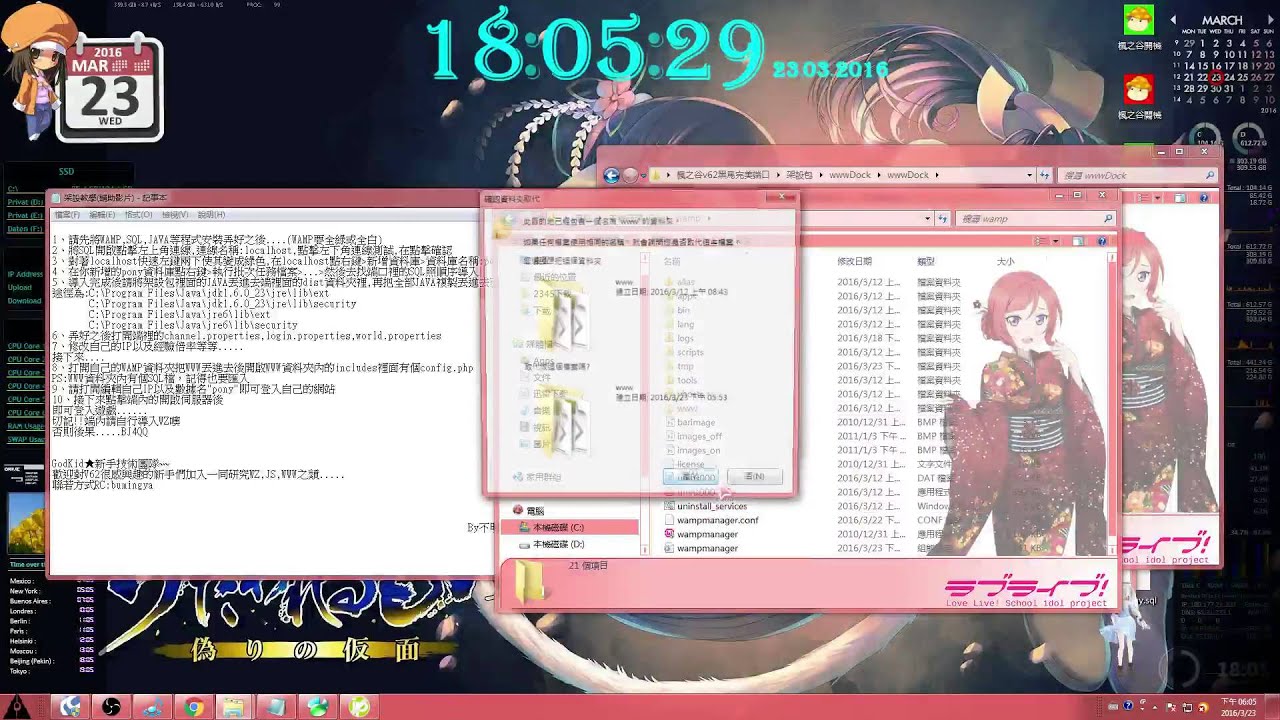Image resolution: width=1280 pixels, height=720 pixels.
Task: Open the 編輯(E) menu in Notepad
Action: pyautogui.click(x=102, y=215)
